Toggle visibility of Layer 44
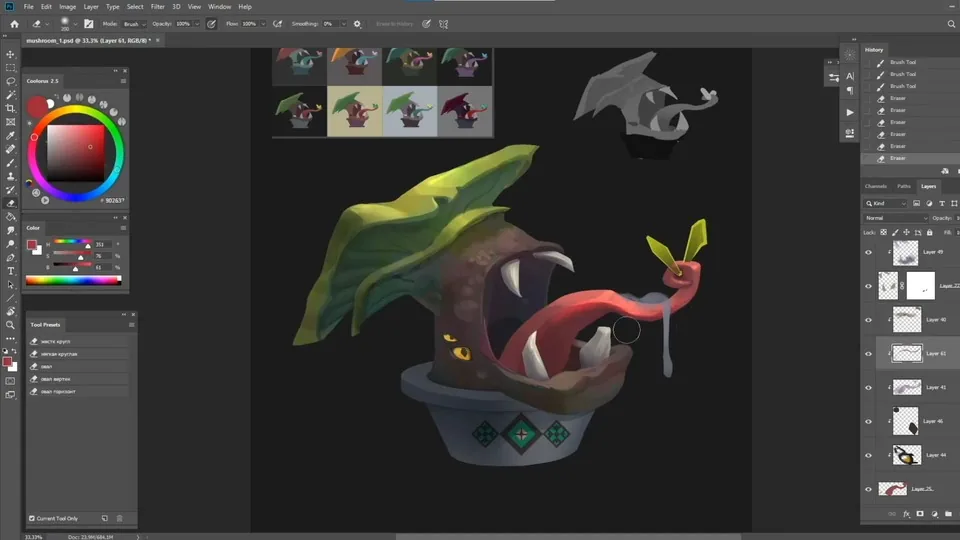This screenshot has height=540, width=960. click(868, 455)
